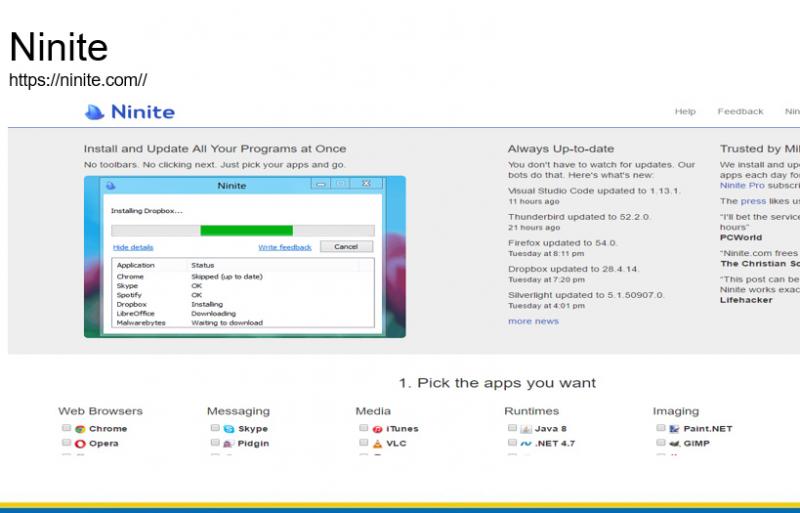
Task: Click the Opera browser icon
Action: (x=80, y=444)
